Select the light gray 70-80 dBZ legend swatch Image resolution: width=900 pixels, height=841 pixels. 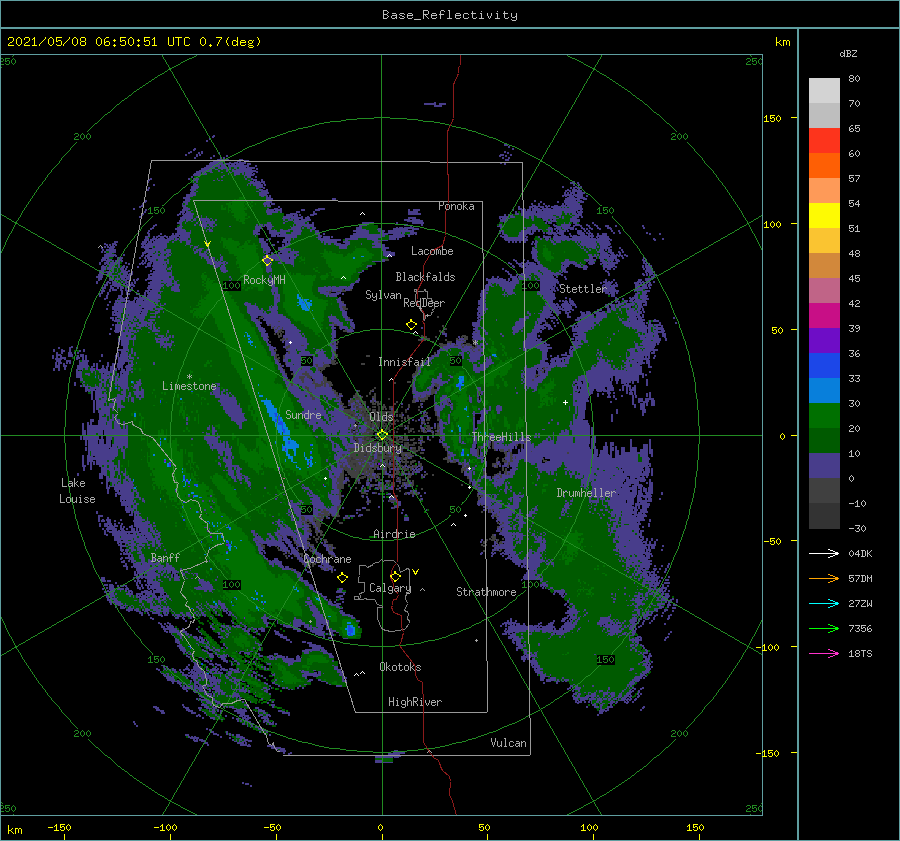(x=824, y=91)
